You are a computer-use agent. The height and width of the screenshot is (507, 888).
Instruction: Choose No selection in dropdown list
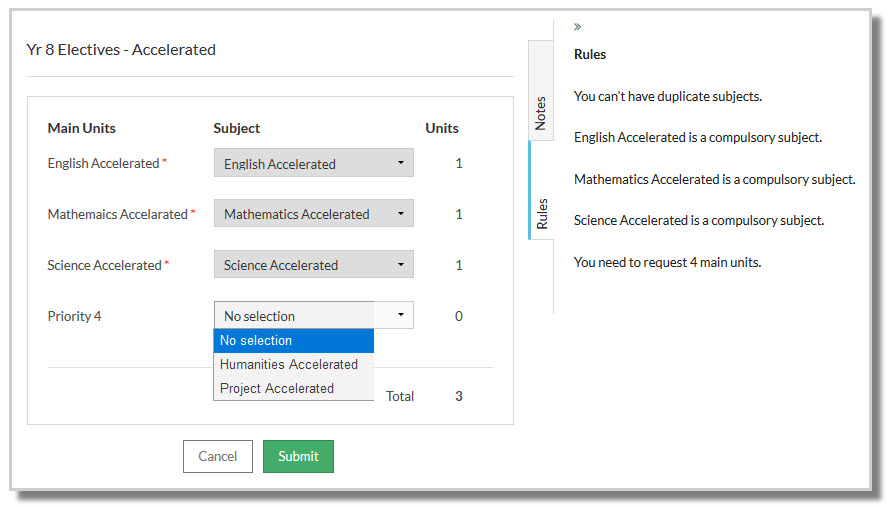coord(293,341)
